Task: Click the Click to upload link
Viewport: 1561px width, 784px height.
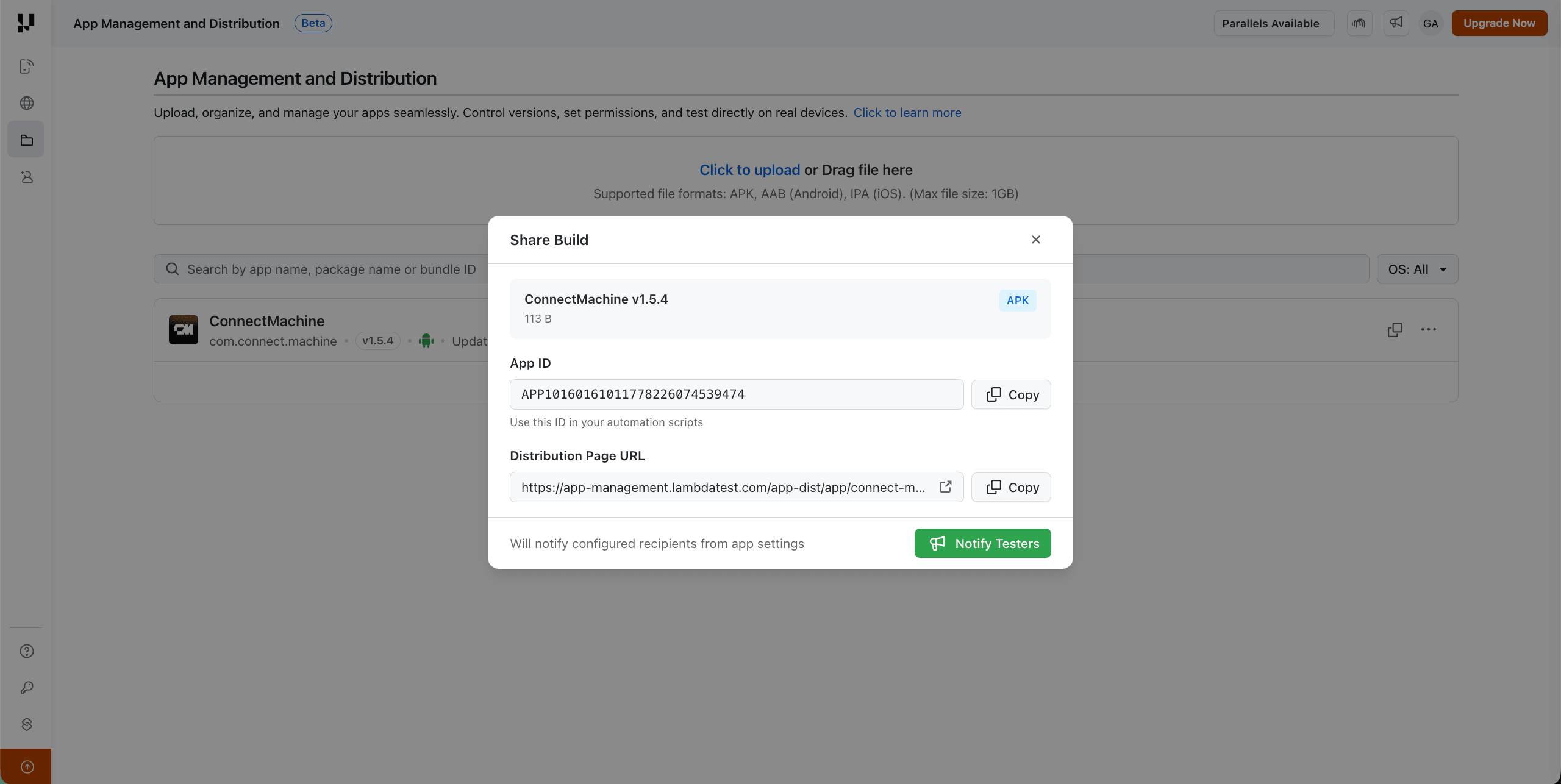Action: point(749,170)
